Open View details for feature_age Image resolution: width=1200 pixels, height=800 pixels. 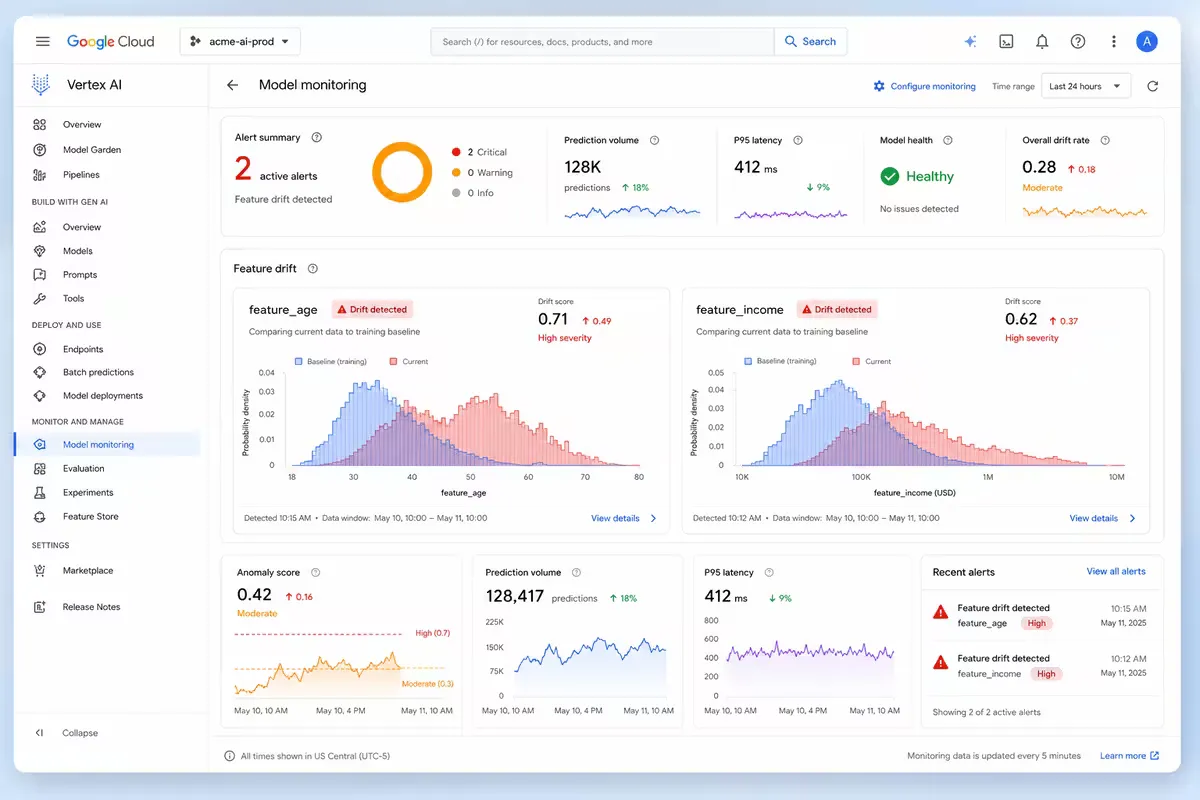615,518
